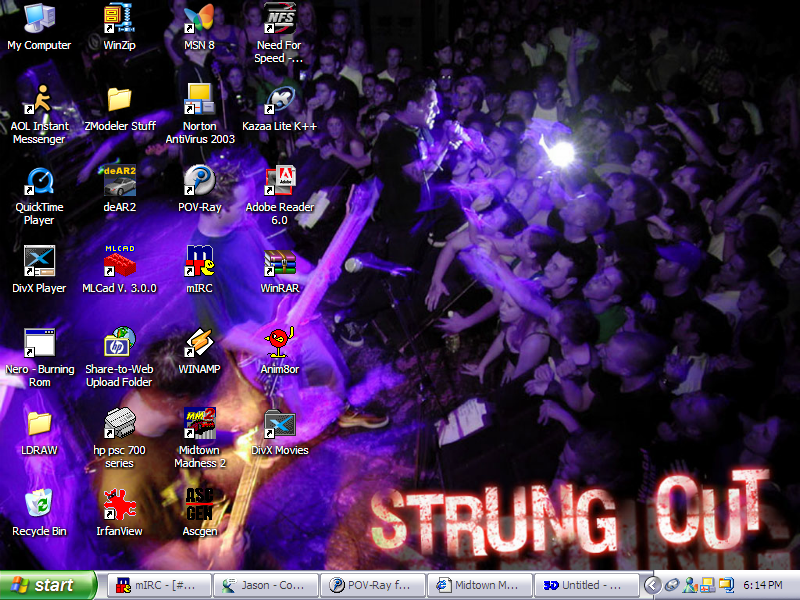Click the WINAMP desktop shortcut
Image resolution: width=800 pixels, height=600 pixels.
pyautogui.click(x=199, y=343)
